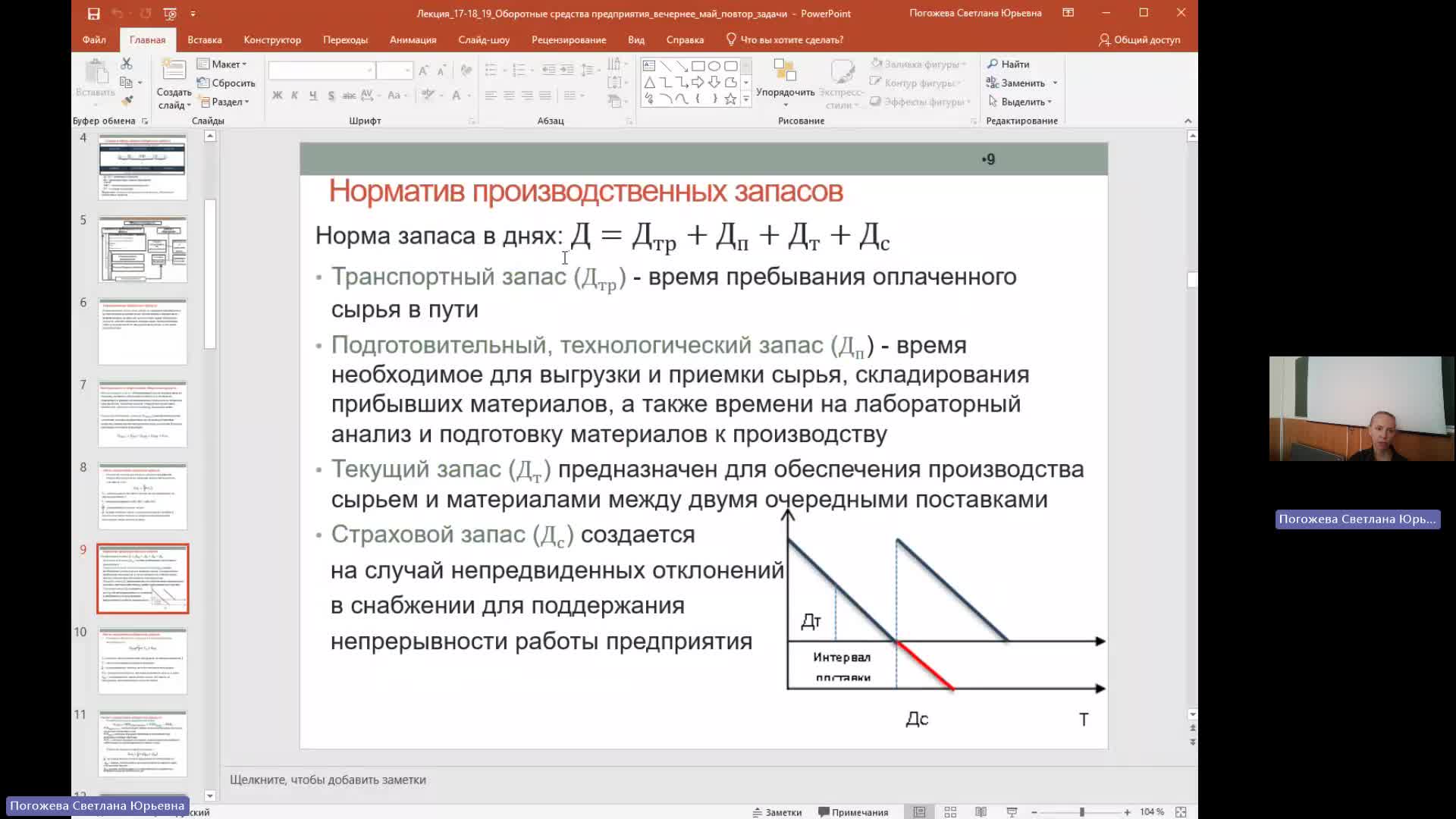Switch to the Рецензирование tab
Viewport: 1456px width, 819px height.
point(569,39)
